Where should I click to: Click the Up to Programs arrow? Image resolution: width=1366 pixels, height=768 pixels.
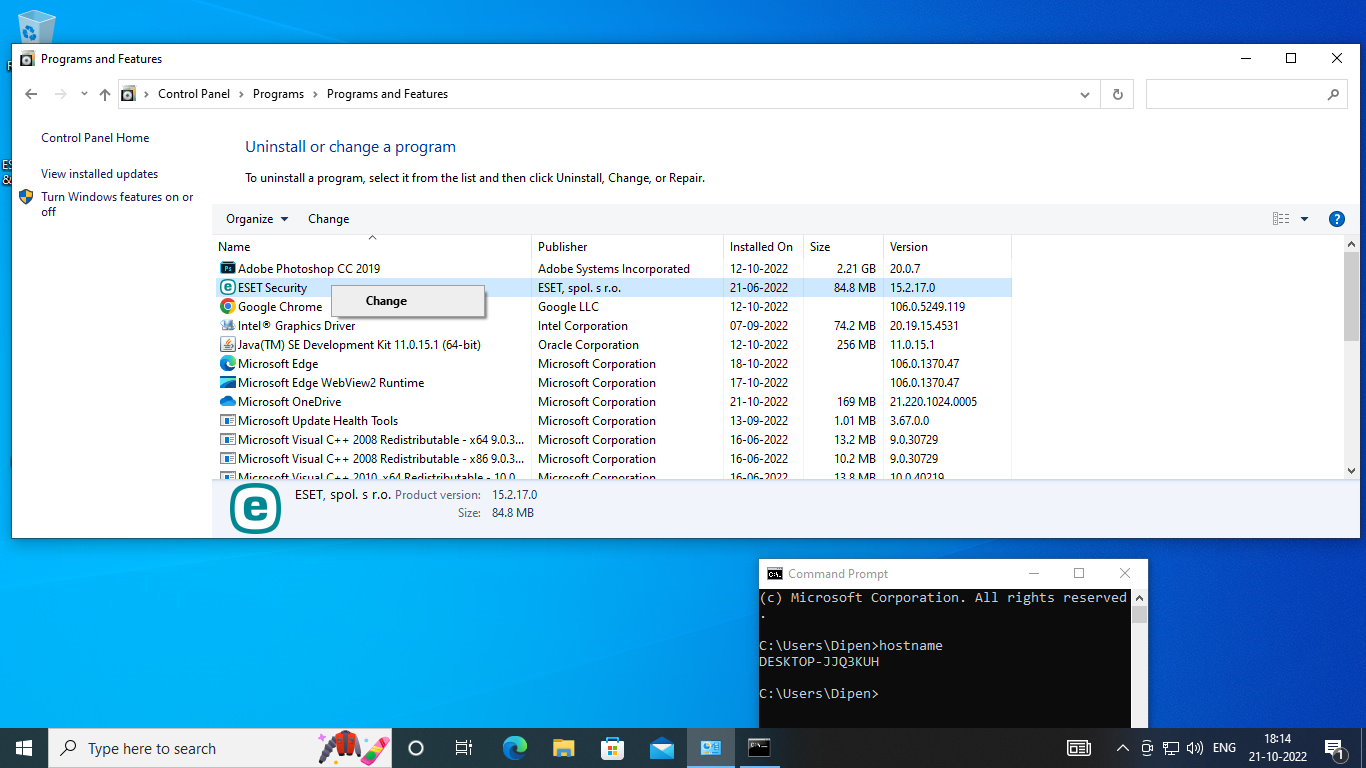[105, 94]
